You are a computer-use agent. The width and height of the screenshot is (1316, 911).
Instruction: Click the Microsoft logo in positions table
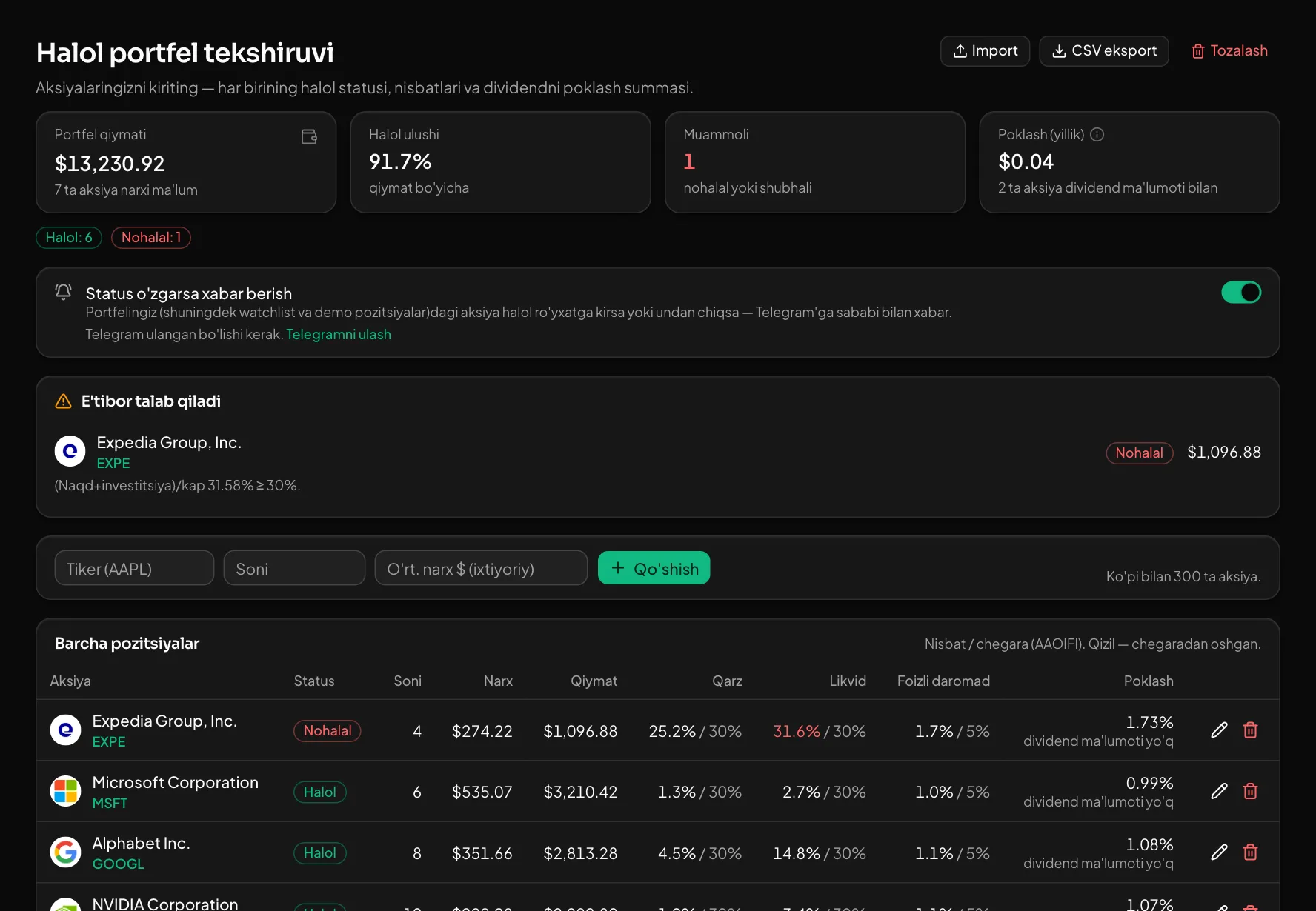[x=65, y=791]
